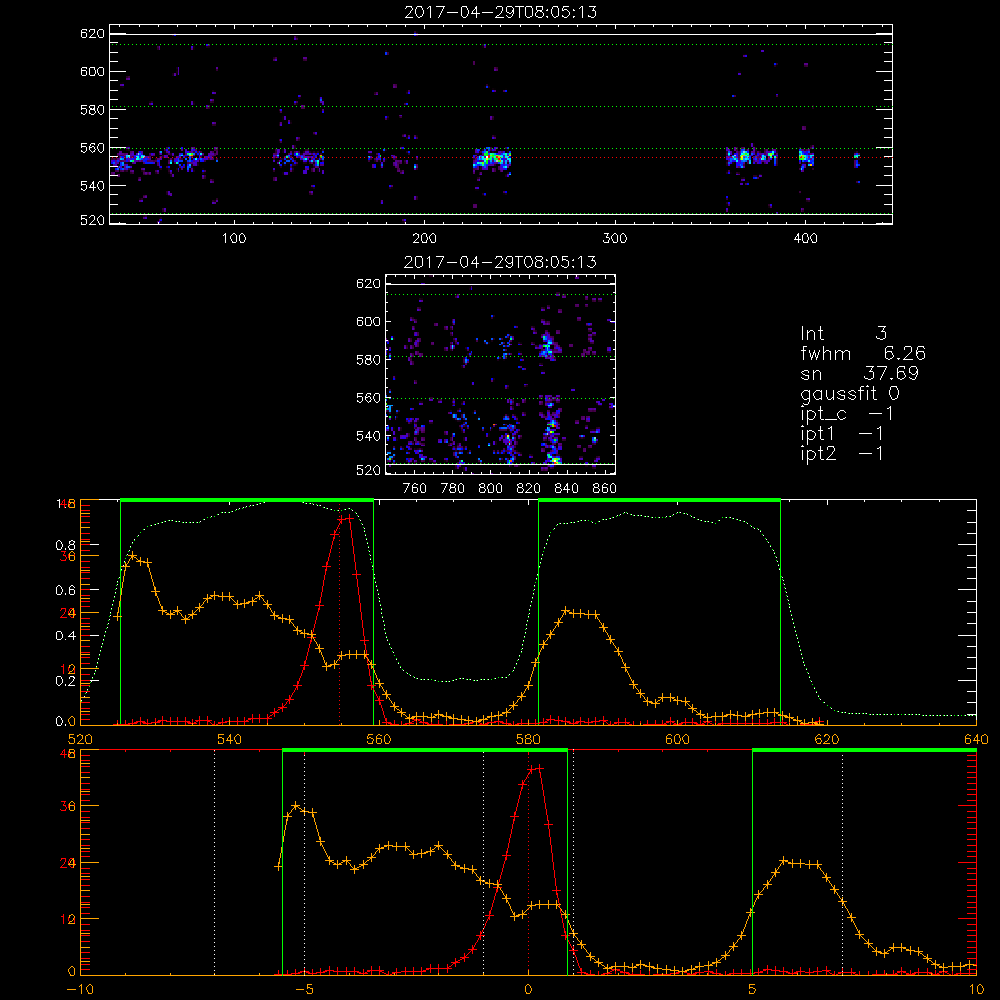Click the '820' tick label under small spectrogram
This screenshot has height=1000, width=1000.
529,489
